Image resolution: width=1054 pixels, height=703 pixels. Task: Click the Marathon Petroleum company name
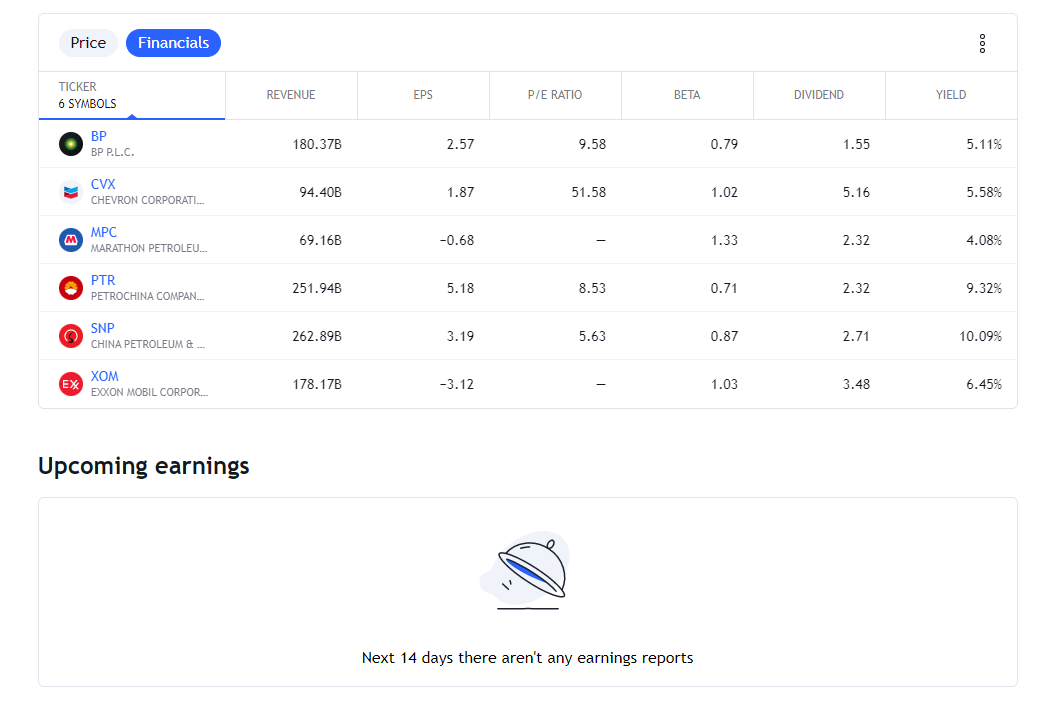coord(149,249)
